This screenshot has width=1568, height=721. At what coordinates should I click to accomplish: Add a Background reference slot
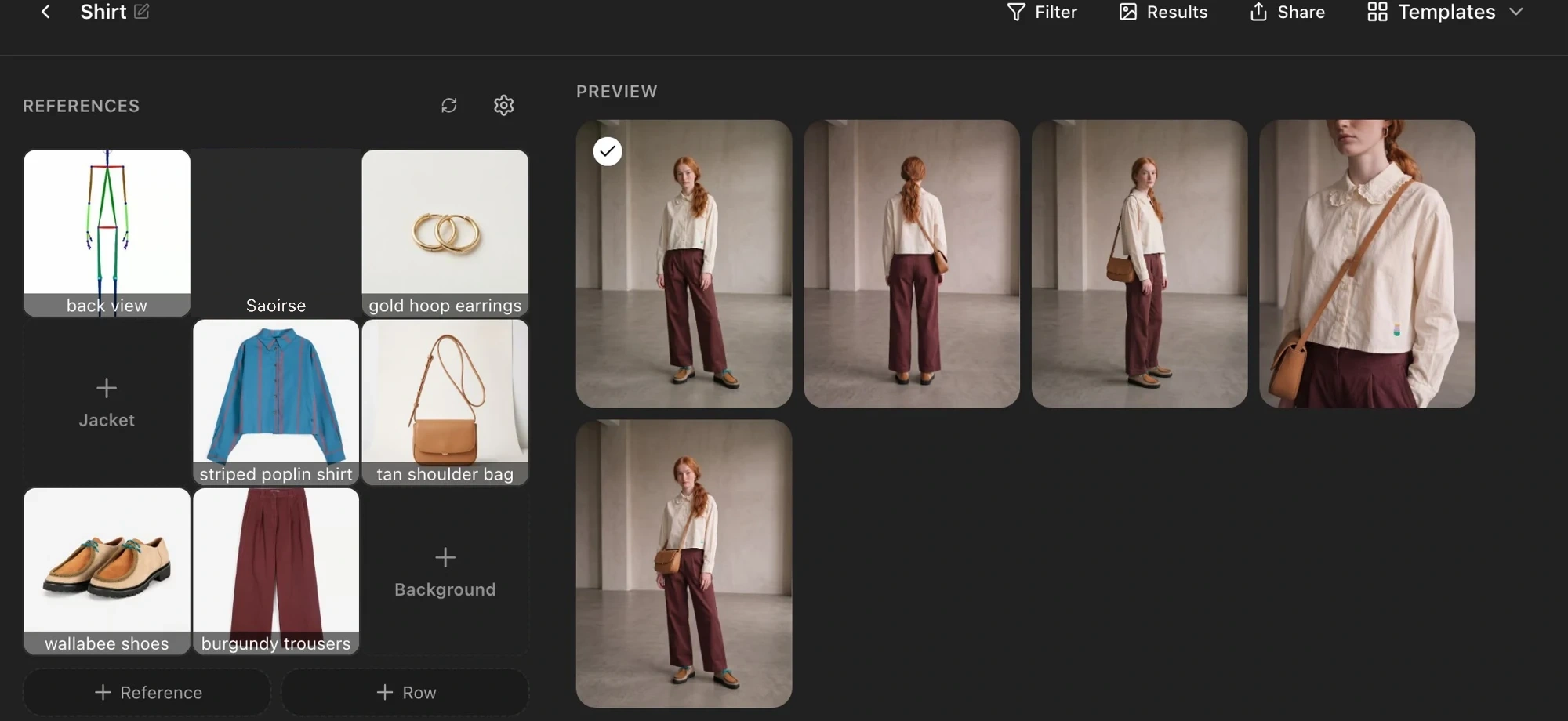[x=445, y=572]
